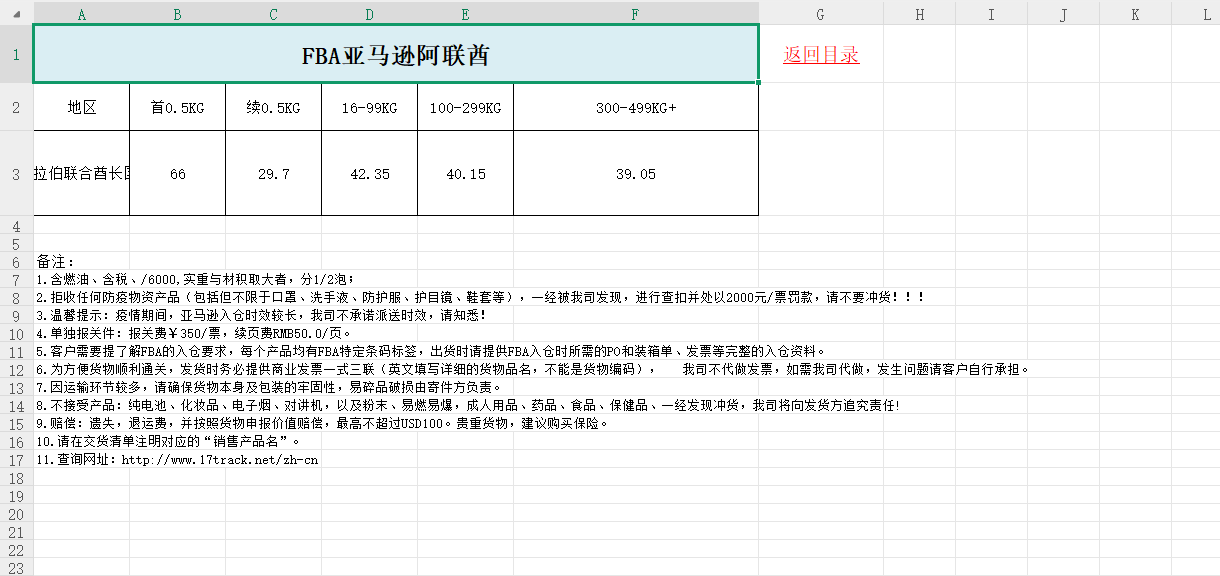Select row 6 header
Viewport: 1220px width, 576px height.
pyautogui.click(x=16, y=261)
